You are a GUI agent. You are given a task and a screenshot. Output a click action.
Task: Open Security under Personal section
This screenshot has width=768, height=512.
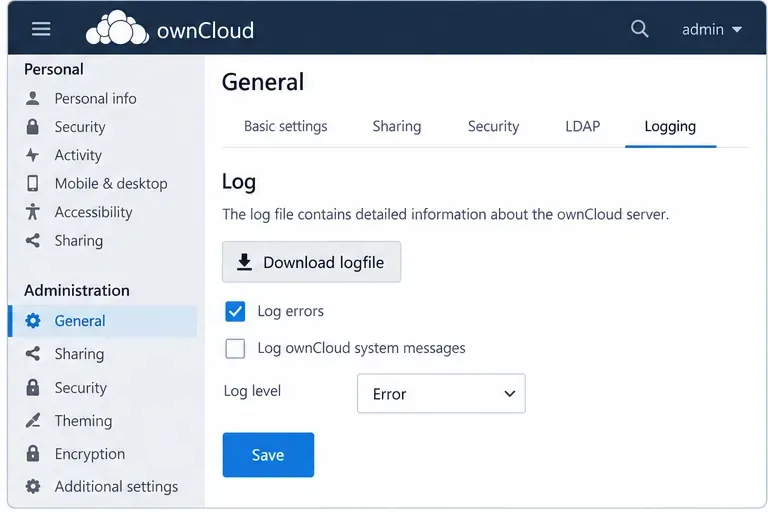(80, 127)
